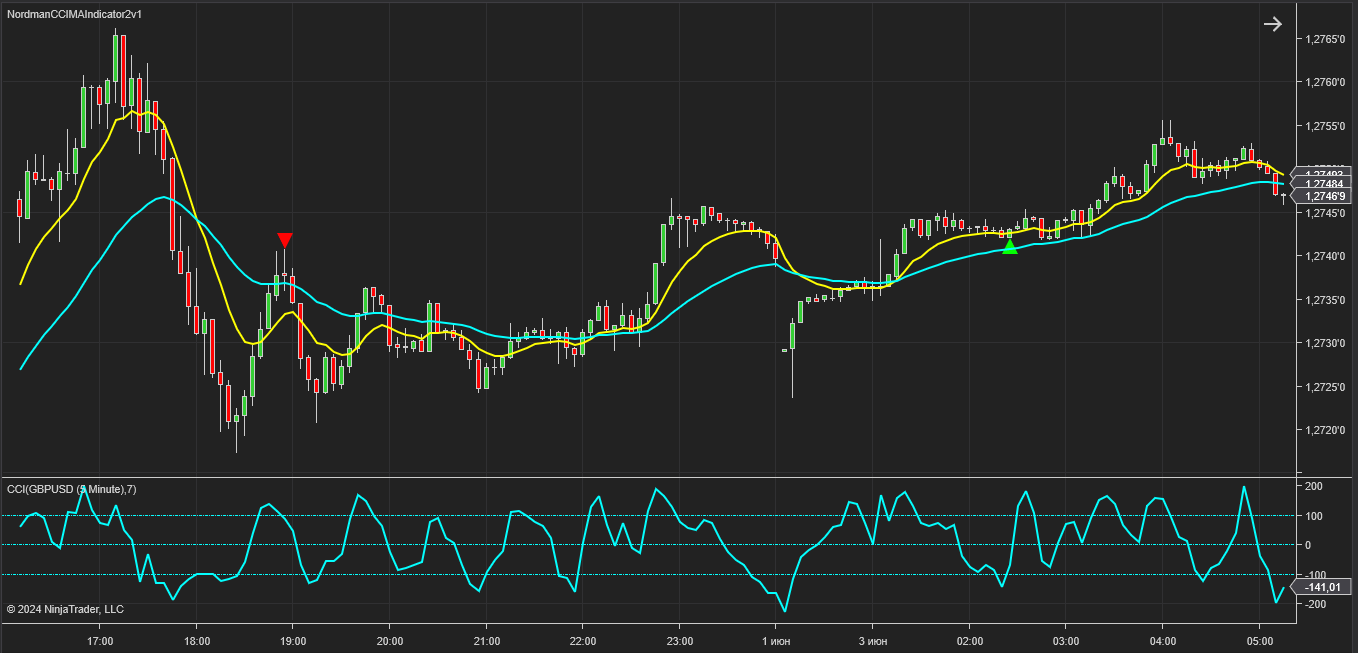The image size is (1358, 653).
Task: Click the 1,2740'0 price axis label
Action: tap(1324, 257)
